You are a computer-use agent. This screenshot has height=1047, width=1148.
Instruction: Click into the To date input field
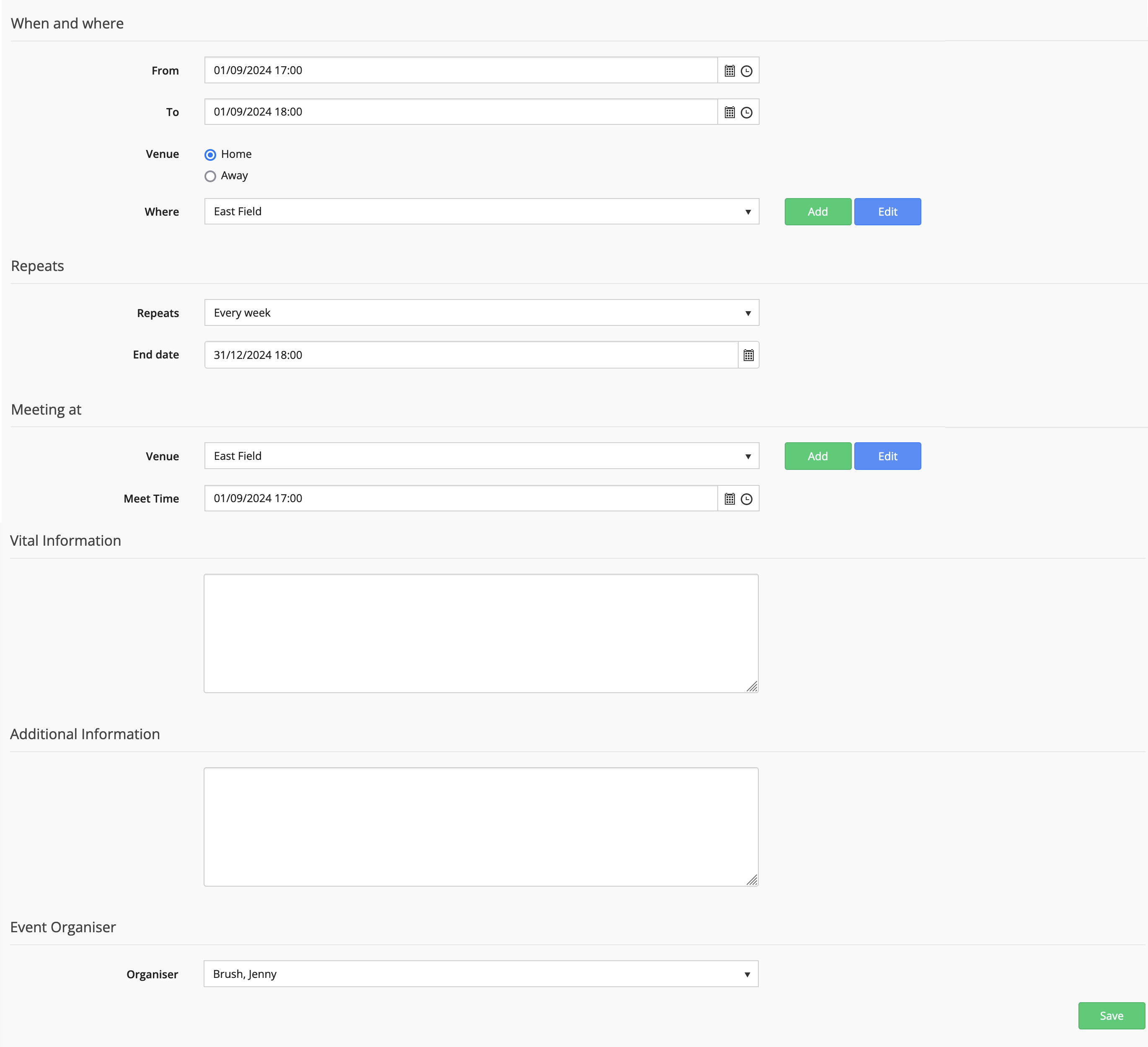(x=461, y=111)
